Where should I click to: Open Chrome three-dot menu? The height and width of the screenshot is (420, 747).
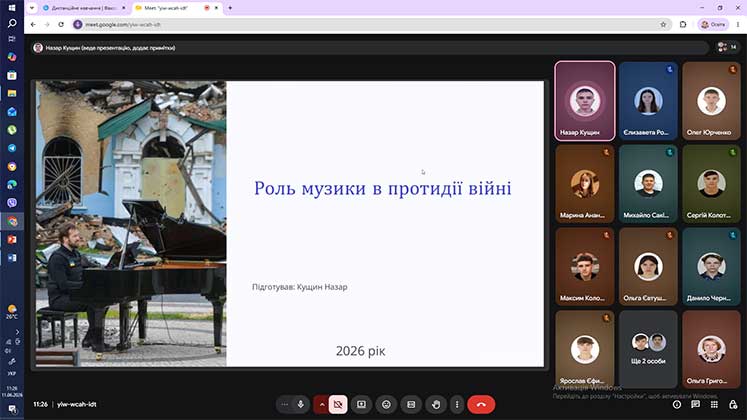738,24
